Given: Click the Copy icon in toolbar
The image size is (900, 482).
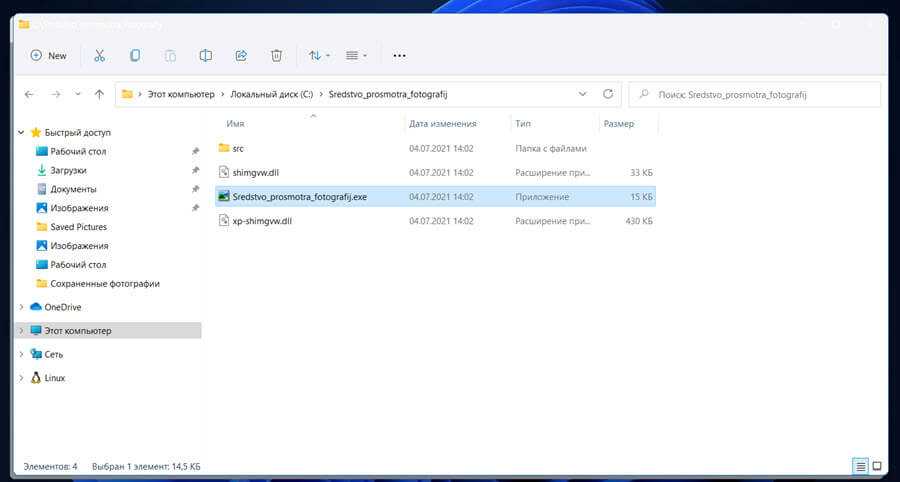Looking at the screenshot, I should [x=135, y=56].
